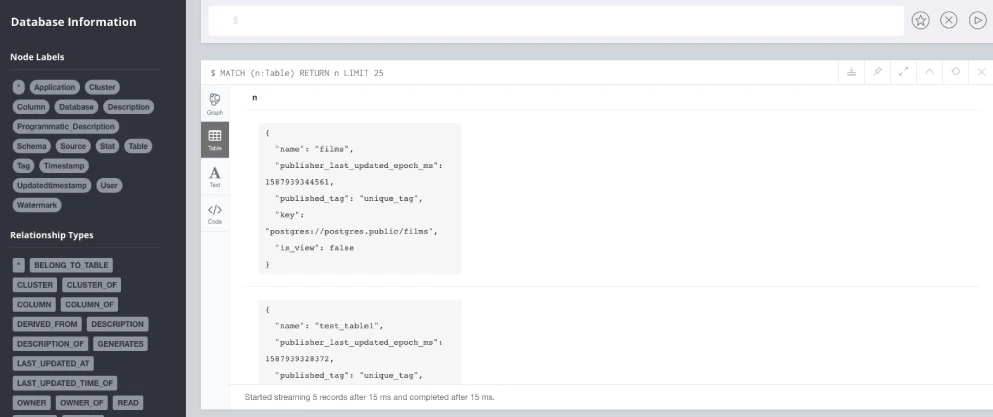
Task: Close the result frame
Action: pyautogui.click(x=982, y=72)
